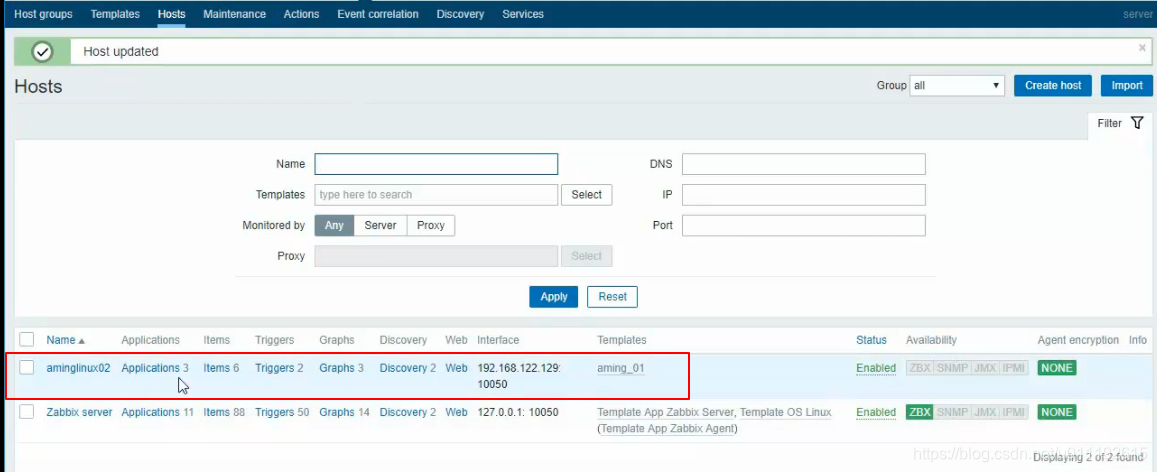Open Template OS Linux link

[785, 412]
